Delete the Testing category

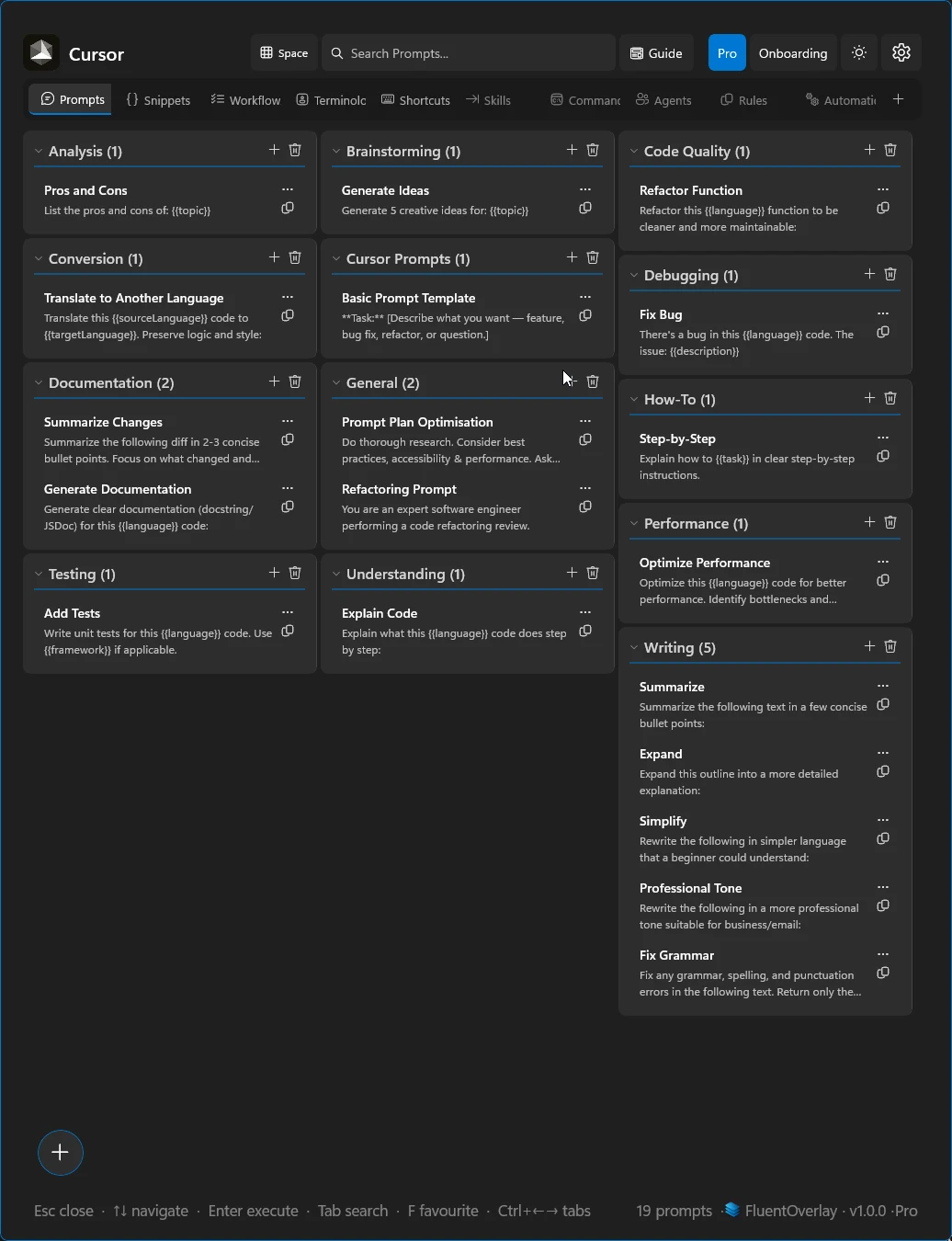(x=295, y=572)
